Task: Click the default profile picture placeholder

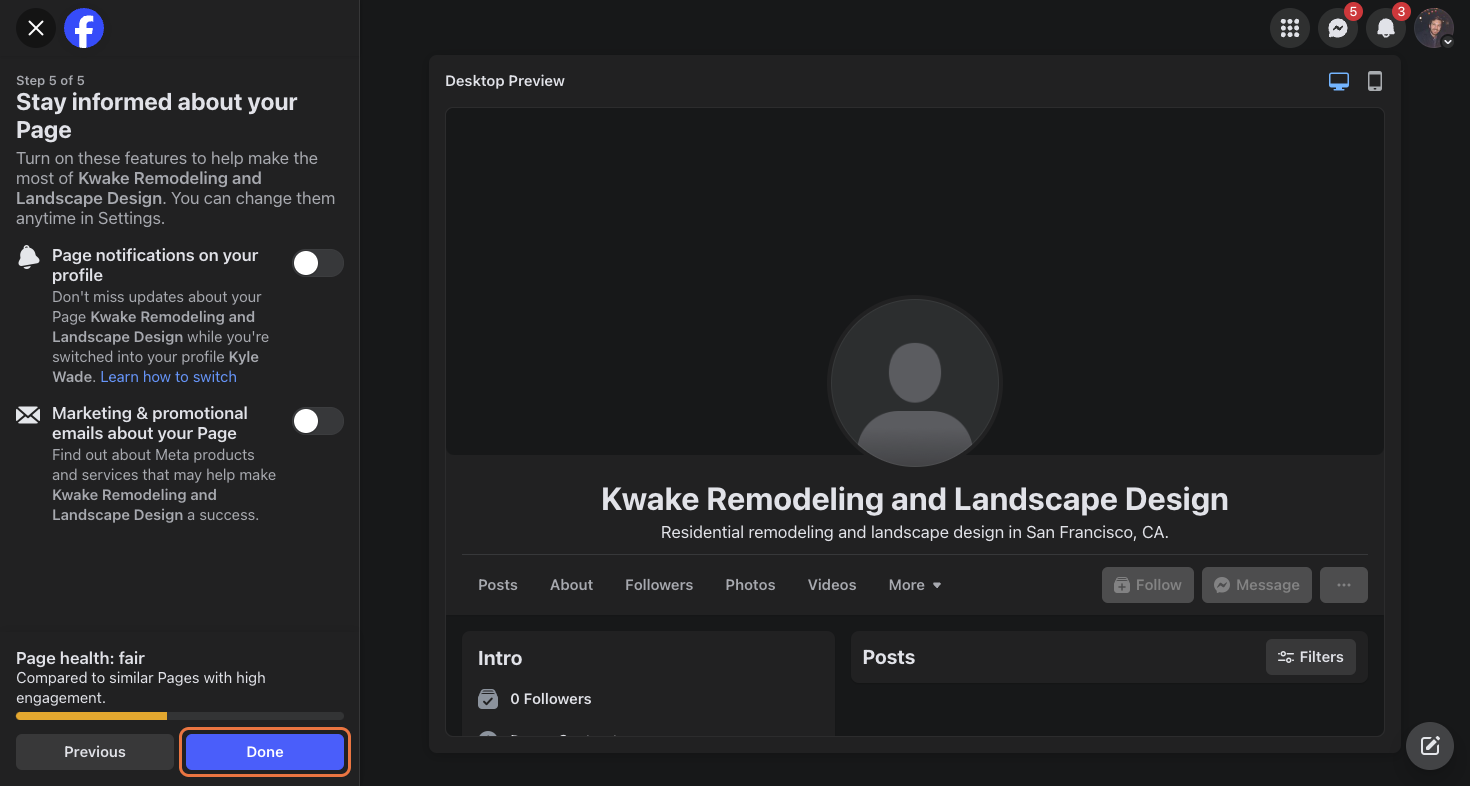Action: tap(915, 383)
